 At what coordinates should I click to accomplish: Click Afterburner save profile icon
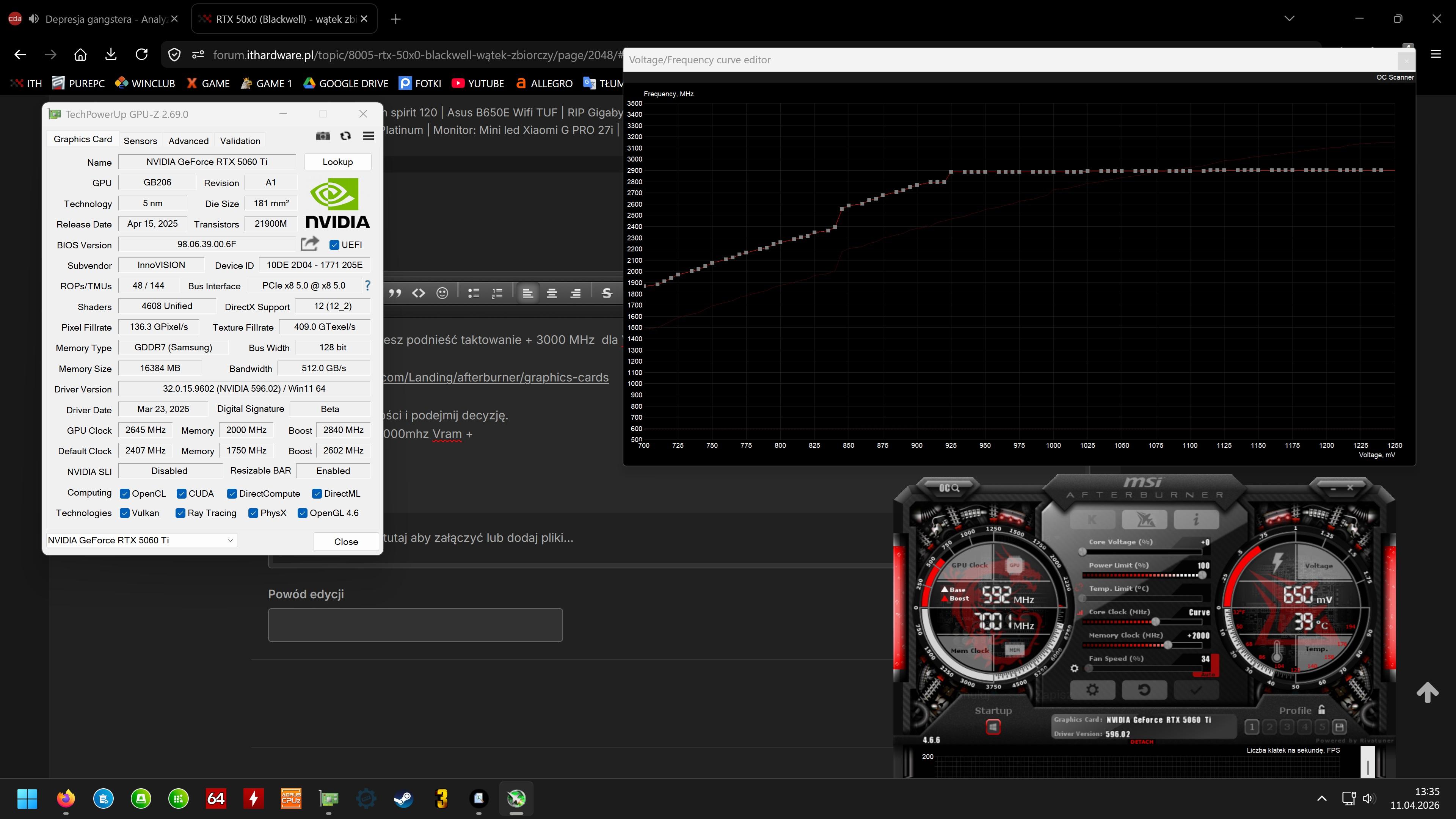1338,727
